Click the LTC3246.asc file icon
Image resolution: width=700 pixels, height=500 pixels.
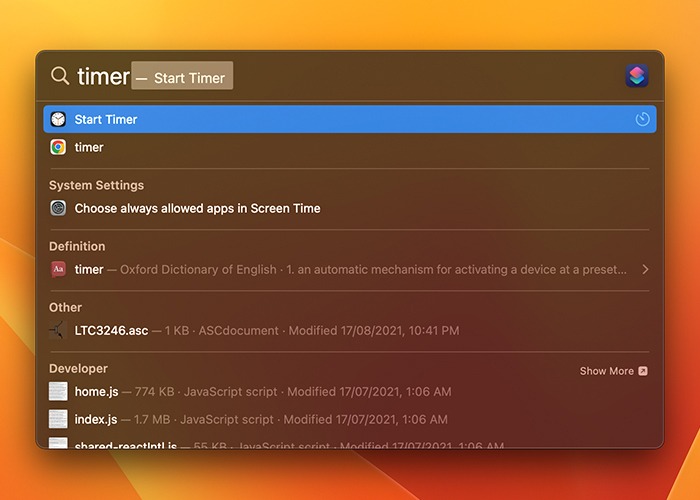(58, 330)
